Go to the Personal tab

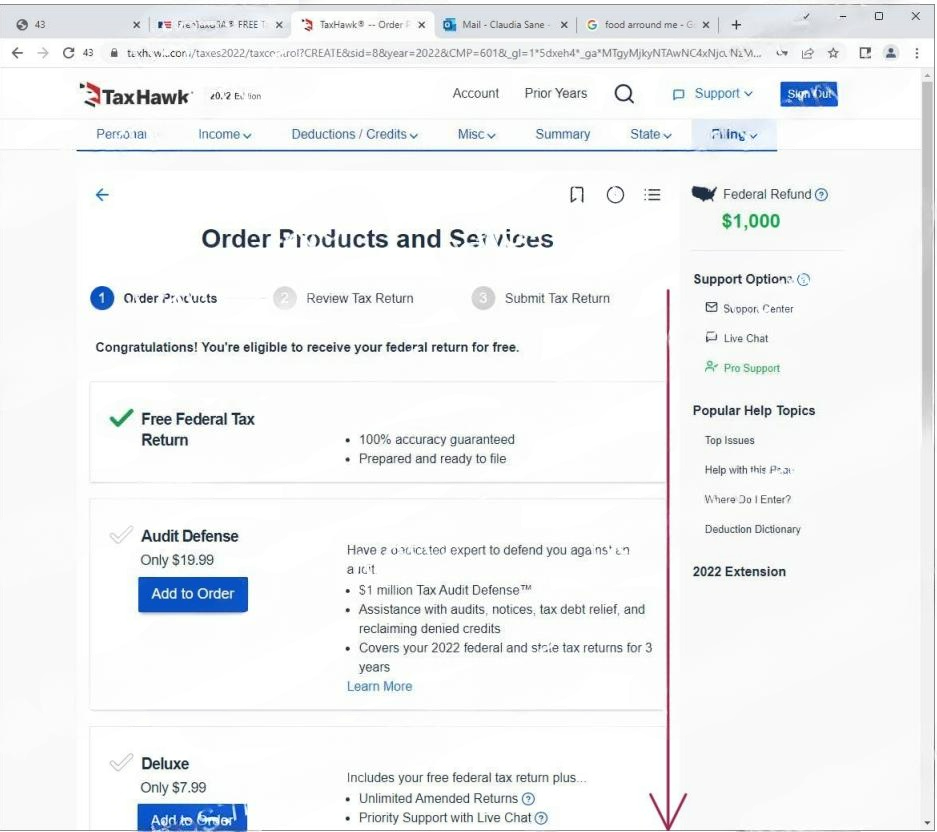(x=121, y=134)
